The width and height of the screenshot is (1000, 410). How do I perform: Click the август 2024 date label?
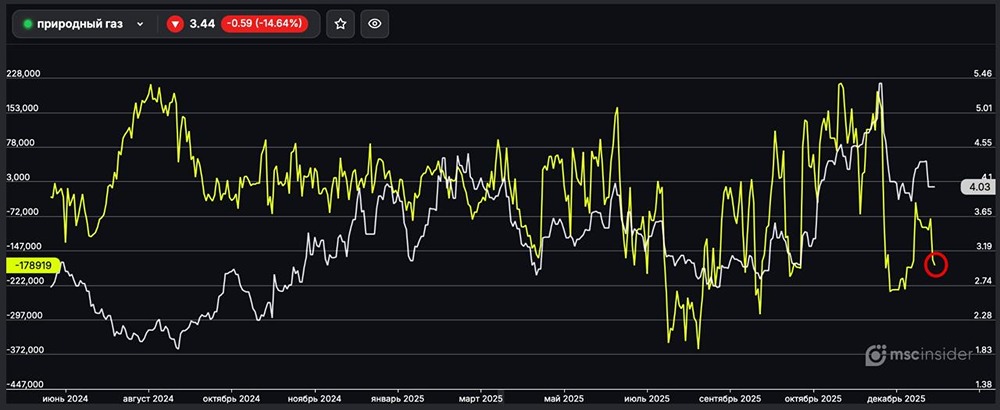point(151,397)
